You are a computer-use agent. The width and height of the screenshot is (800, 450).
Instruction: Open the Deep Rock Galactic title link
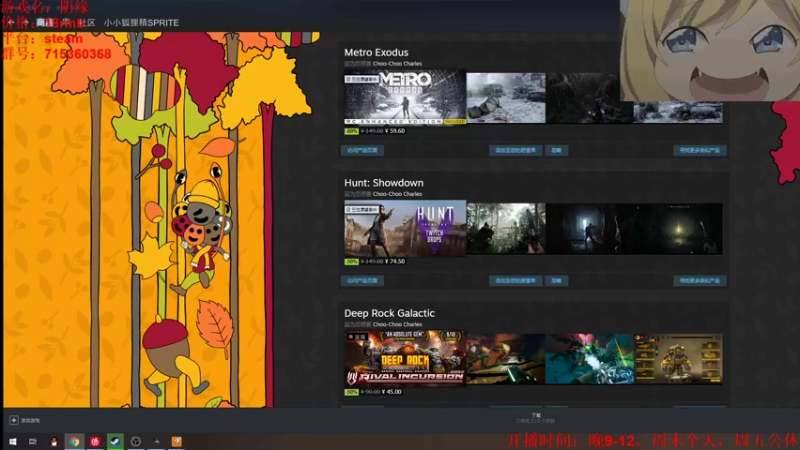389,313
